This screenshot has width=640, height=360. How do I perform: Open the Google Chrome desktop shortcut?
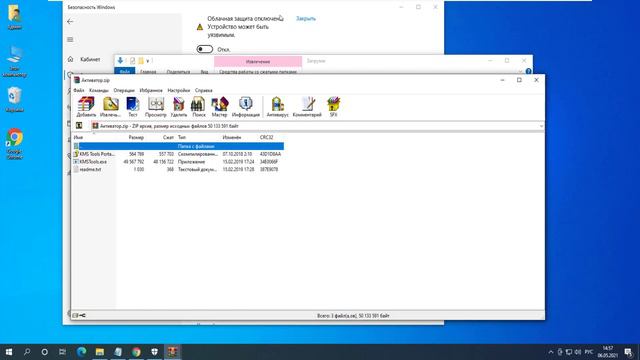click(x=15, y=144)
